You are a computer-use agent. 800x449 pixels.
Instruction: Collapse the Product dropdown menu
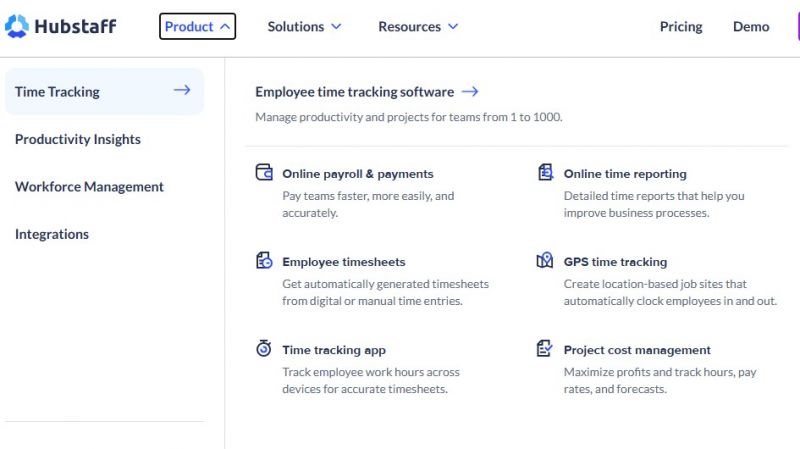(197, 27)
